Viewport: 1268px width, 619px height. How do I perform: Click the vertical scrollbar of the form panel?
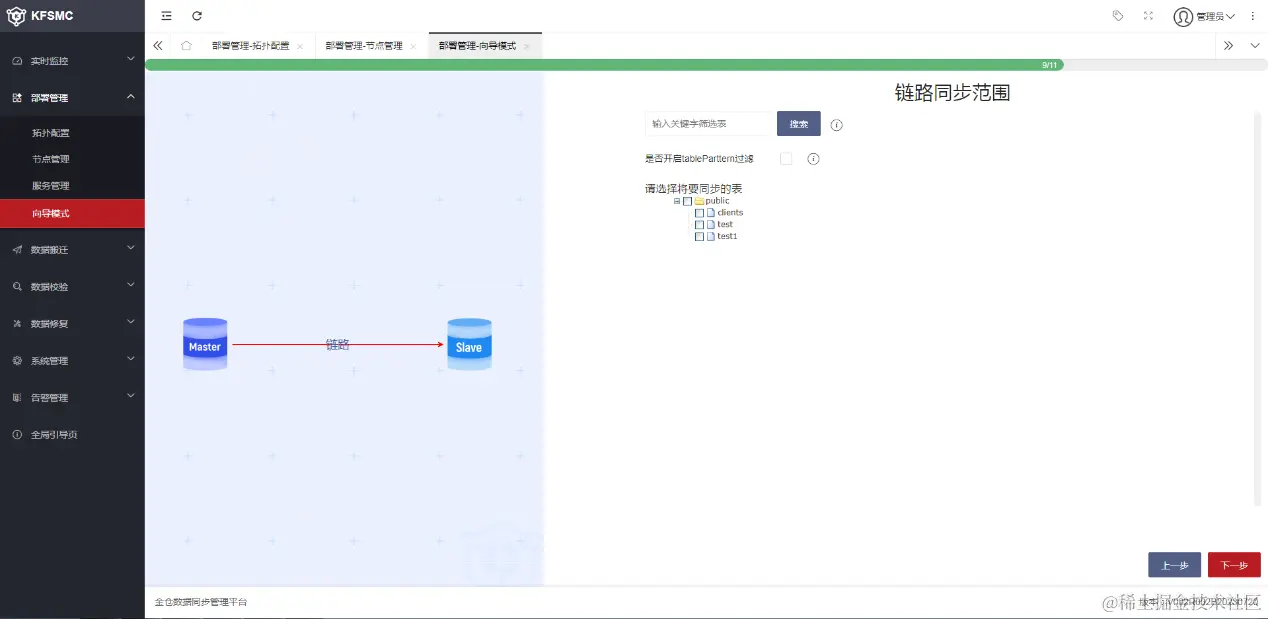(1258, 308)
